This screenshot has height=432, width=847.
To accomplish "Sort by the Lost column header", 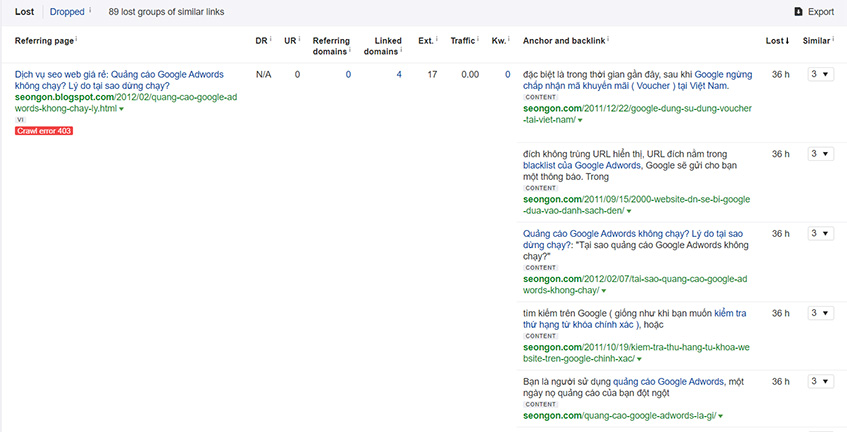I will coord(777,40).
